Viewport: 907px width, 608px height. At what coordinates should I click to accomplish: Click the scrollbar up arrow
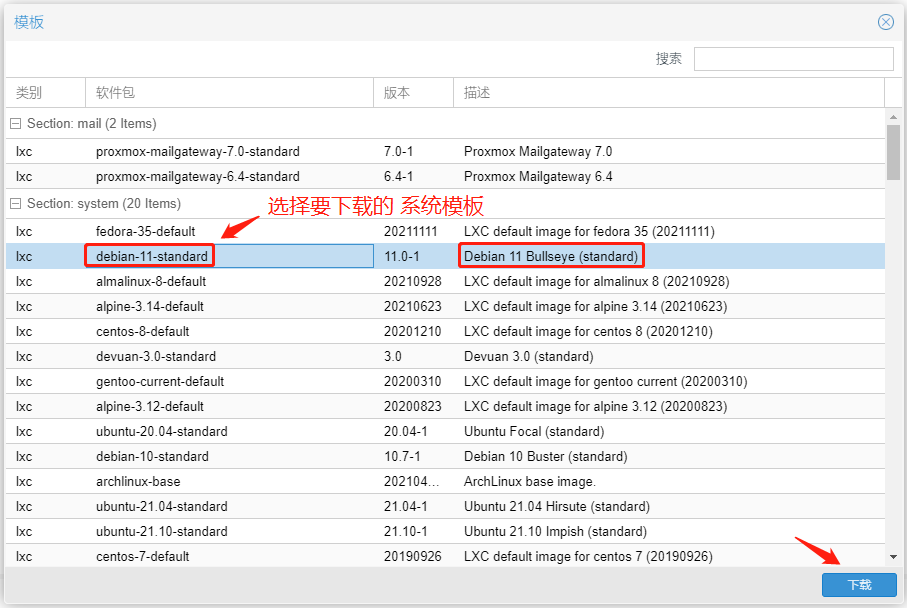(x=893, y=117)
